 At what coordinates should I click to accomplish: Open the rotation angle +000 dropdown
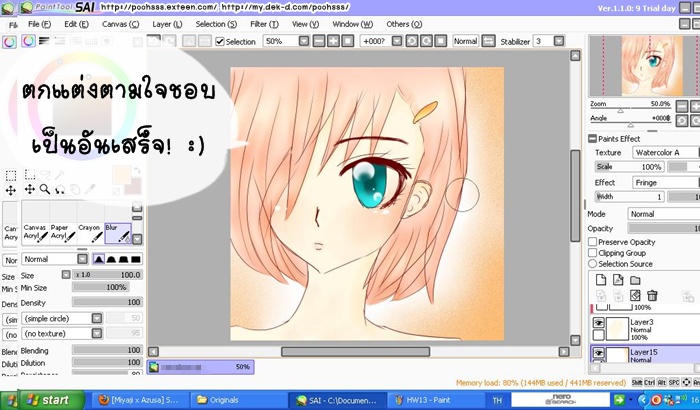click(397, 41)
